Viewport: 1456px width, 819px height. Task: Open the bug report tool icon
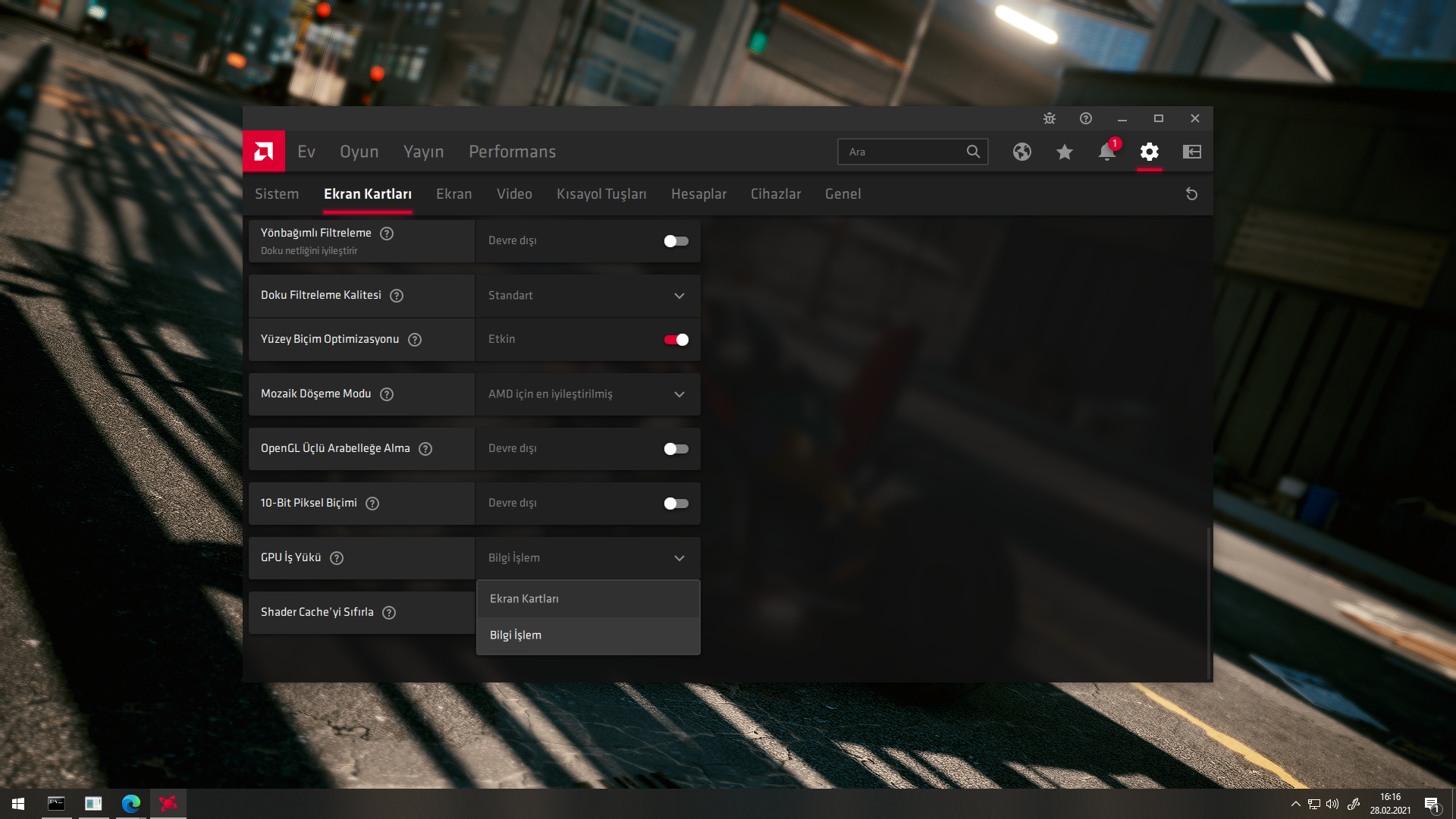point(1050,118)
